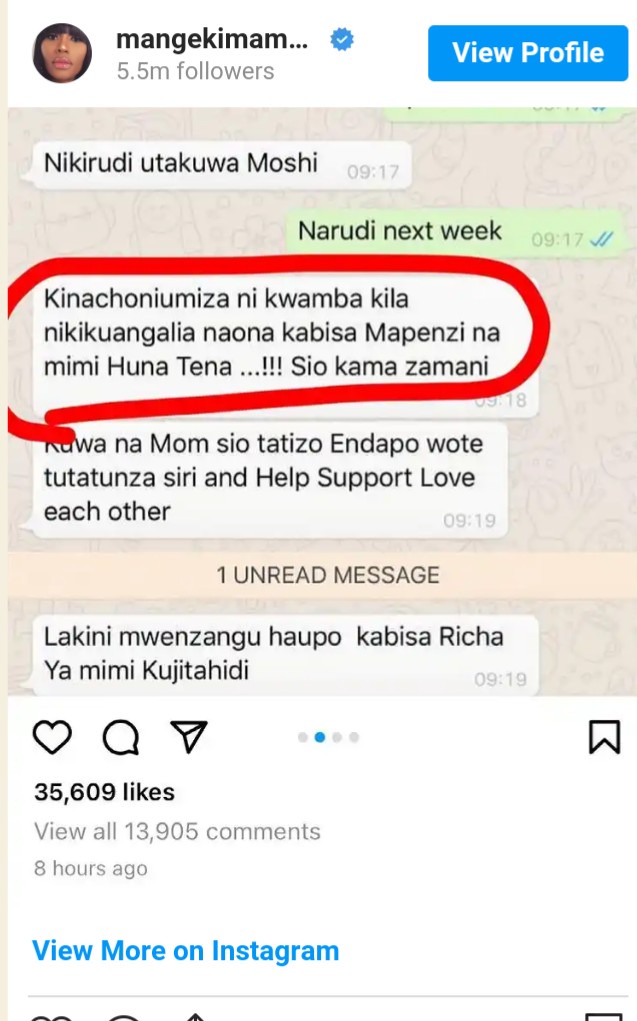Screen dimensions: 637x1021
Task: Share post using the paper plane icon
Action: [x=189, y=736]
